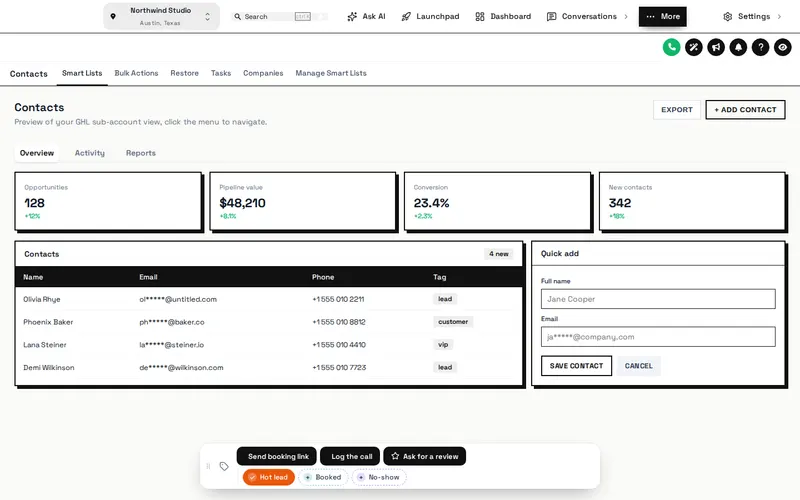Open the notifications bell icon

[x=738, y=47]
